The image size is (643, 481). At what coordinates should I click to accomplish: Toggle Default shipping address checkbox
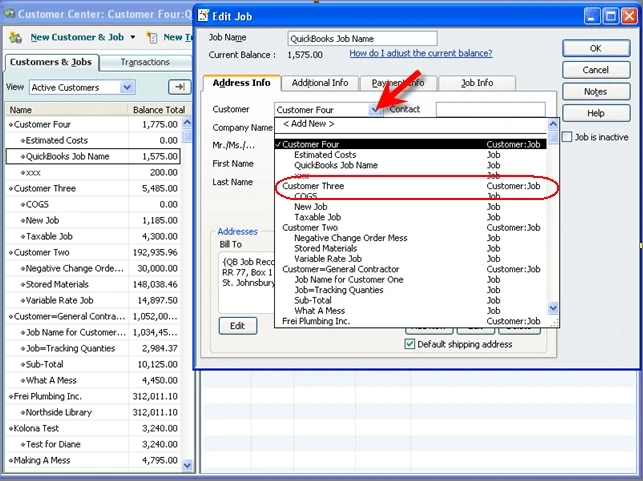[409, 344]
